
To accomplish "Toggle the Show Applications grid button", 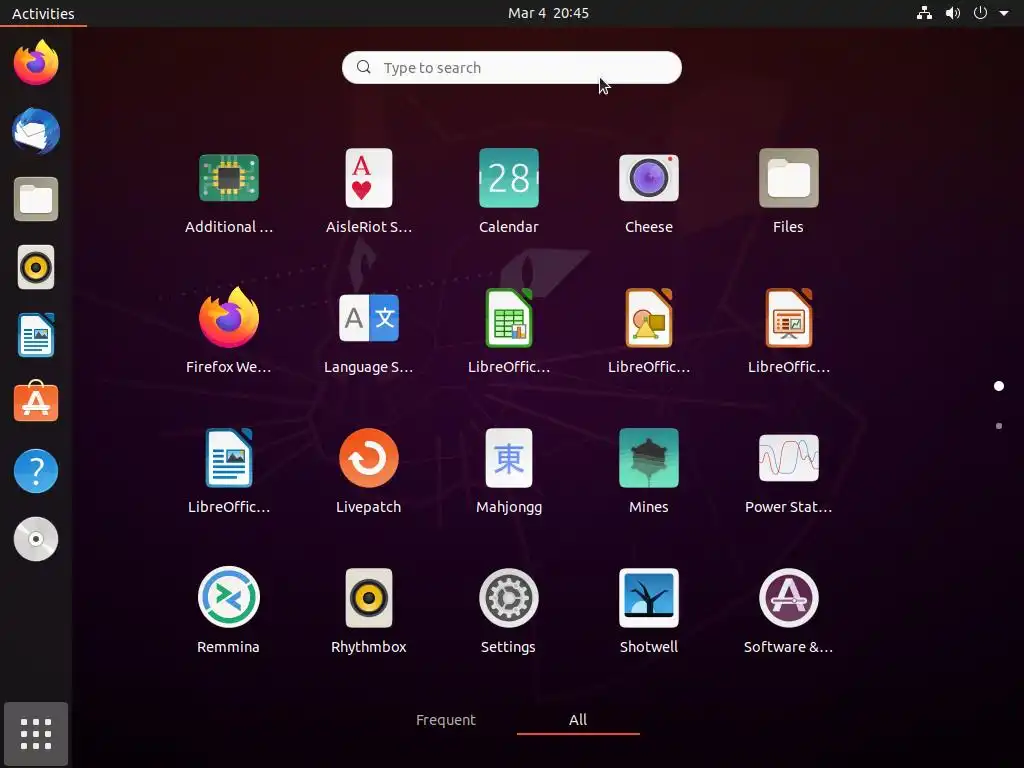I will click(36, 734).
